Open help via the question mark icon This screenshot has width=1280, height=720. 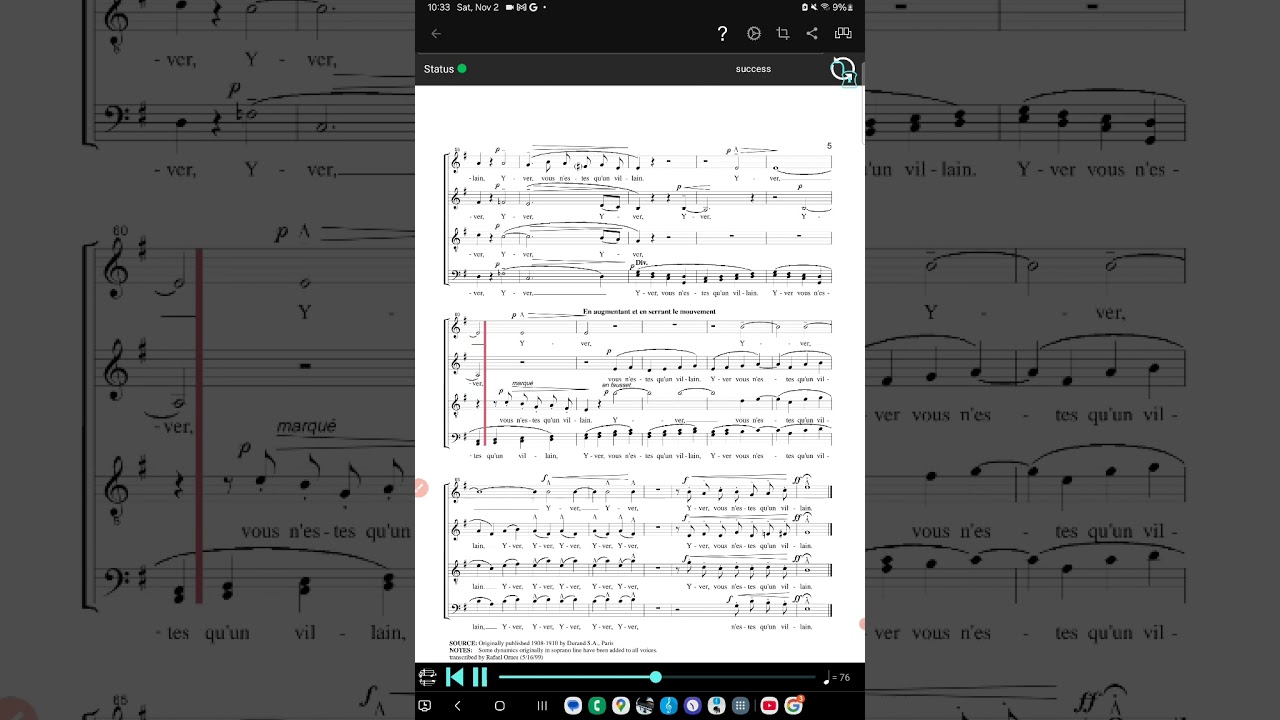tap(722, 34)
